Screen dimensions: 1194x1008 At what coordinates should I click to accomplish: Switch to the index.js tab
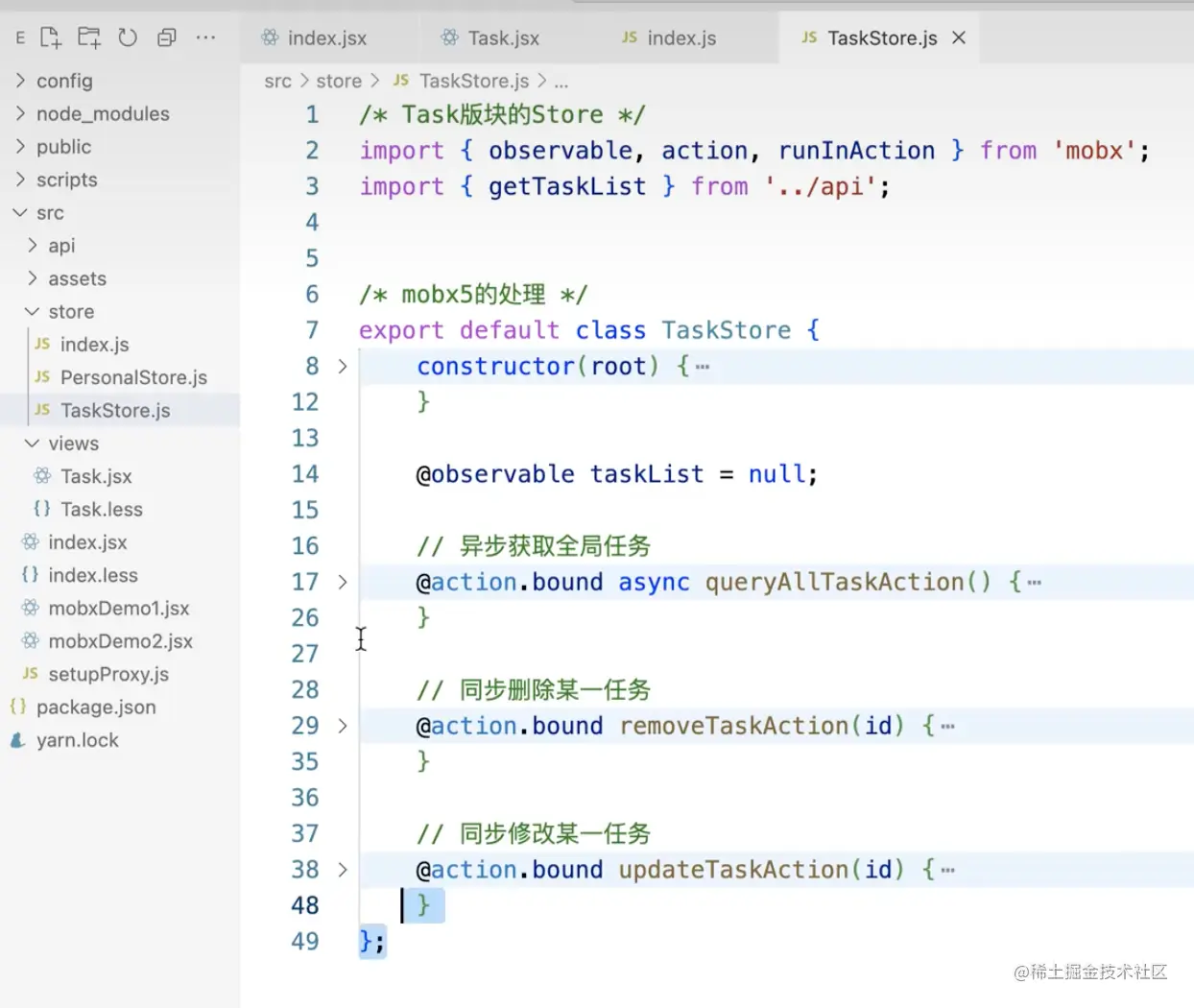point(681,38)
